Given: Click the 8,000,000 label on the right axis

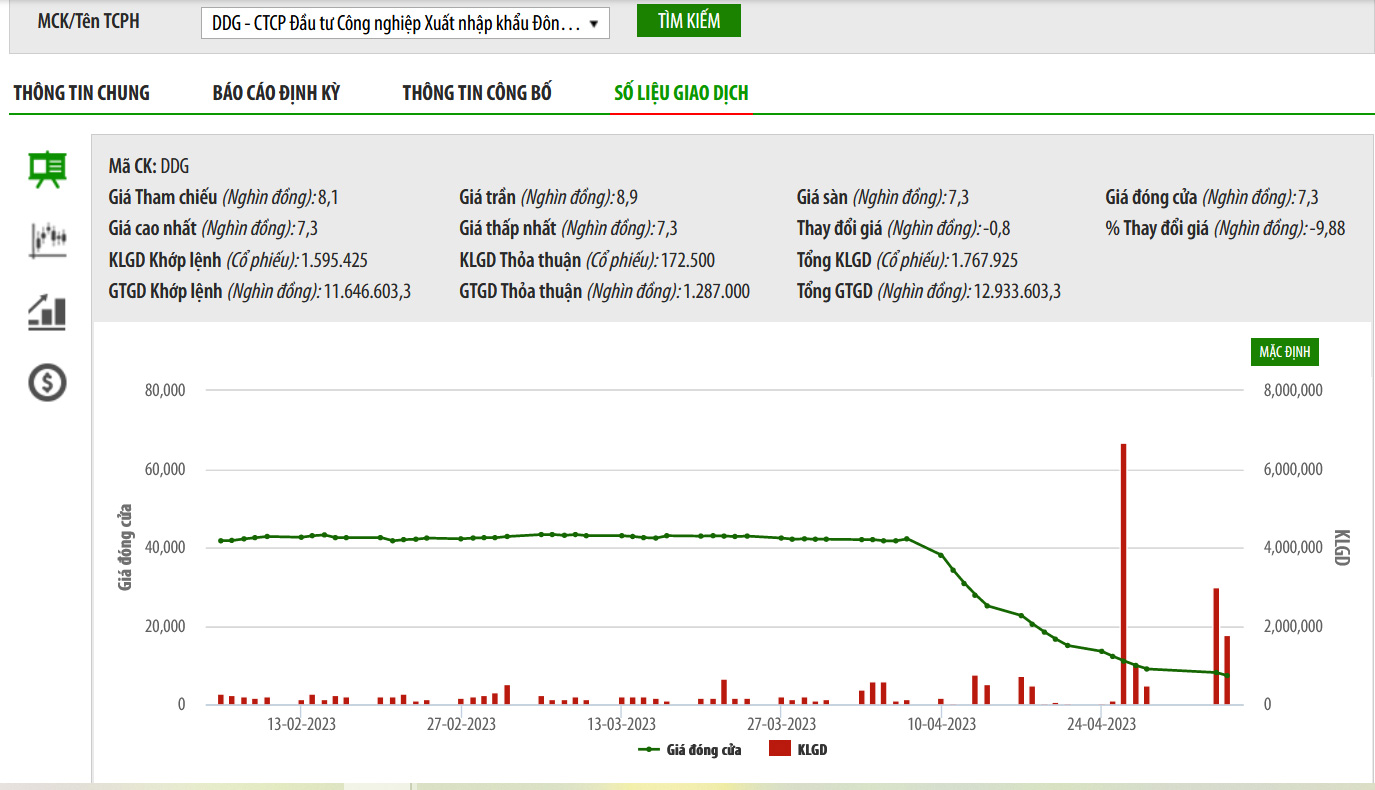Looking at the screenshot, I should pyautogui.click(x=1289, y=390).
